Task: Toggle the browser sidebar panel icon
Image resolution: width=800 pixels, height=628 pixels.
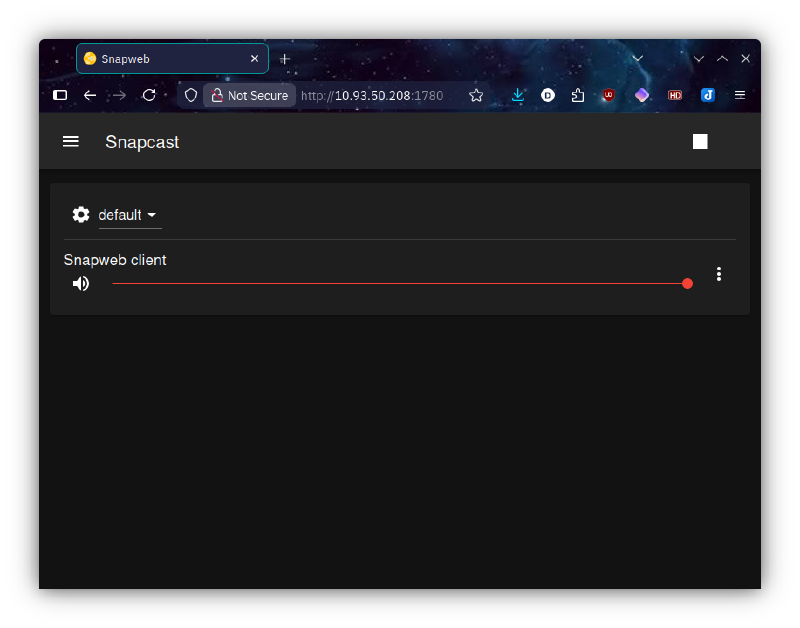Action: click(x=60, y=95)
